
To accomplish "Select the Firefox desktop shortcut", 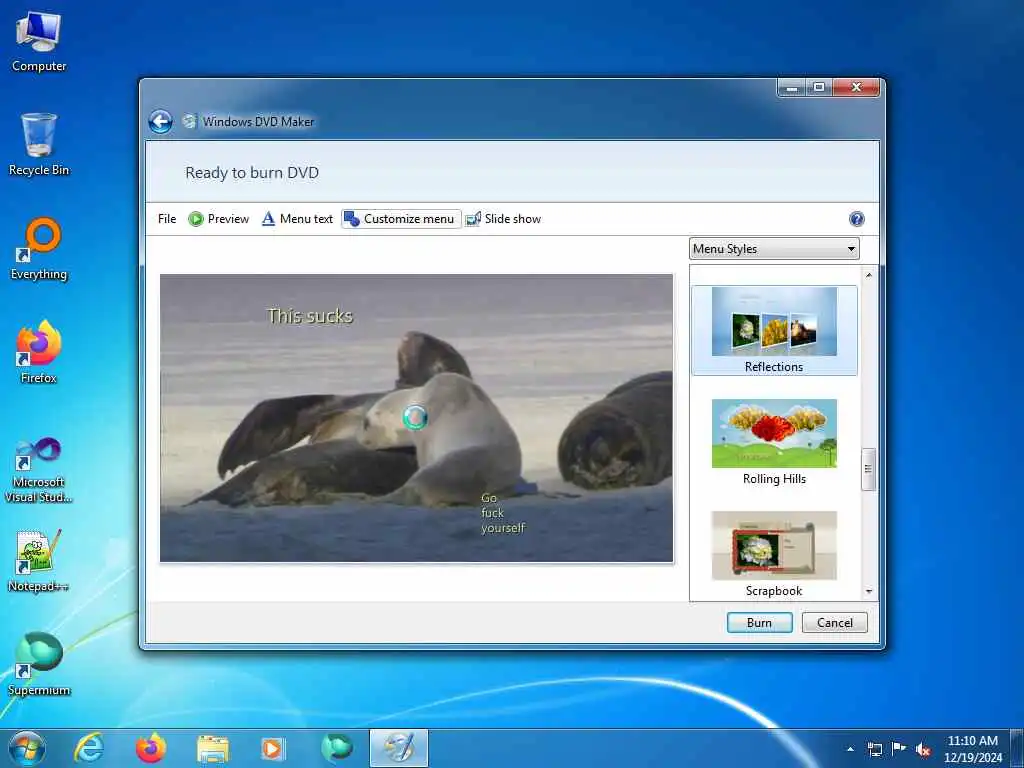I will click(x=39, y=353).
